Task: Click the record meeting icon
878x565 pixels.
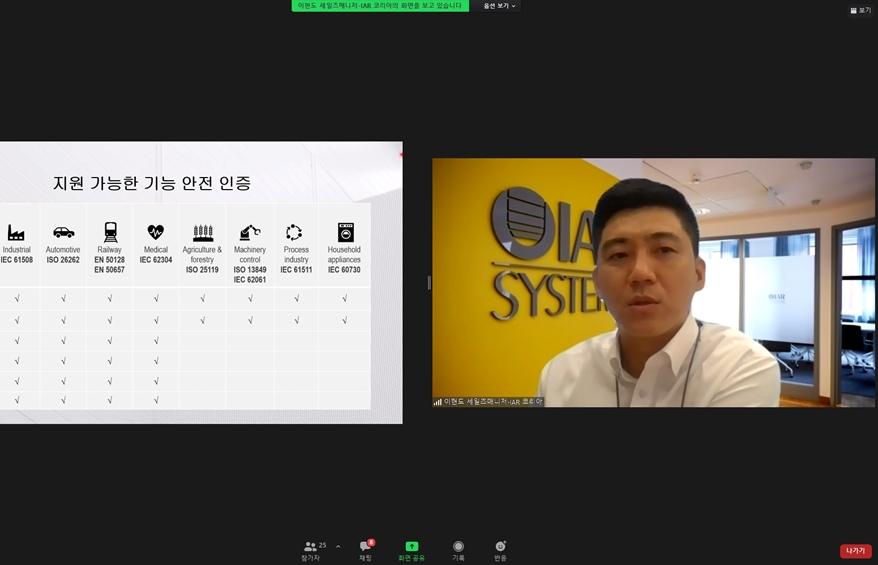Action: (x=458, y=550)
